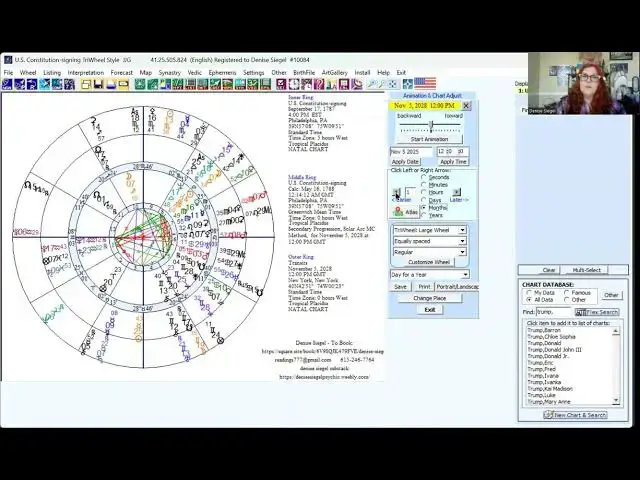Click the time input field
640x480 pixels.
tap(452, 151)
